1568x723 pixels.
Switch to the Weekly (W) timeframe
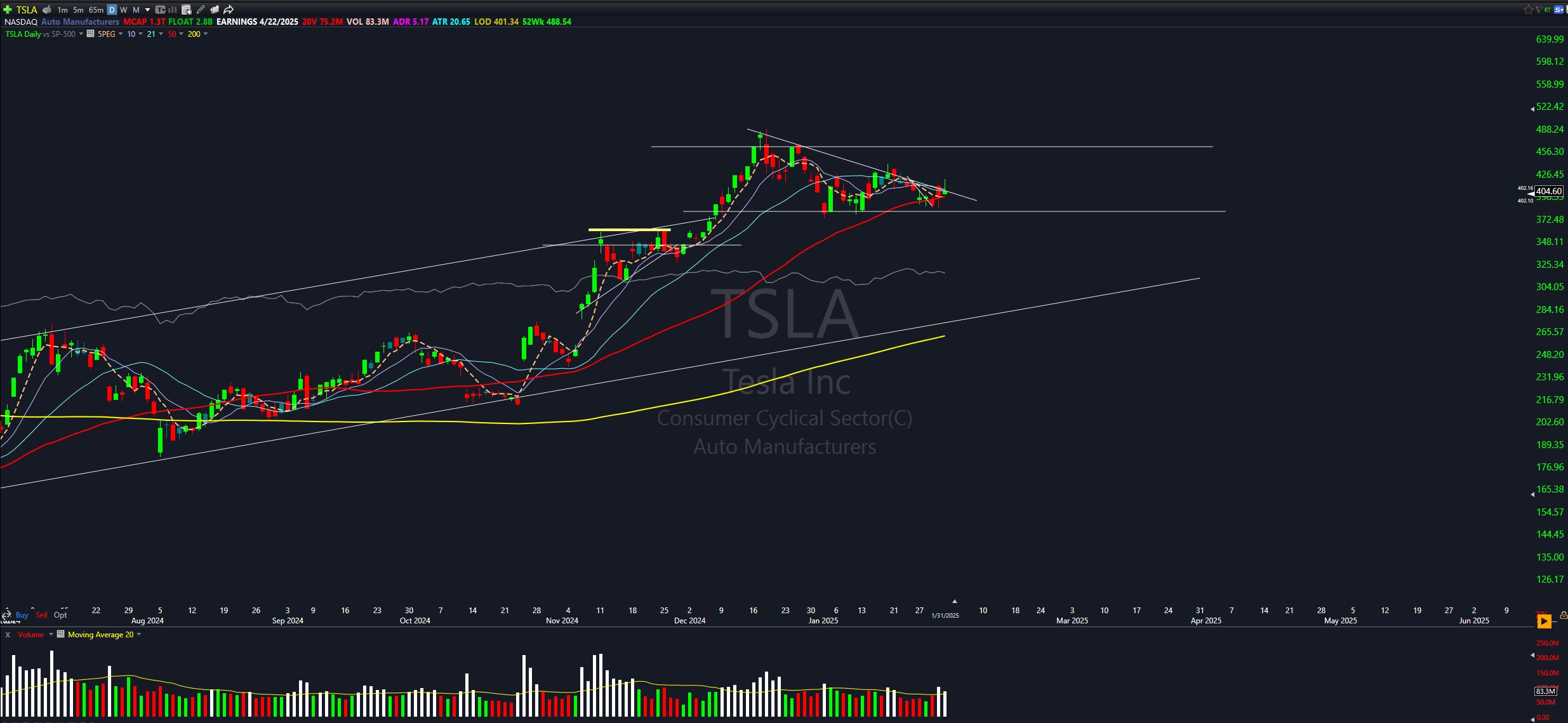[x=124, y=10]
